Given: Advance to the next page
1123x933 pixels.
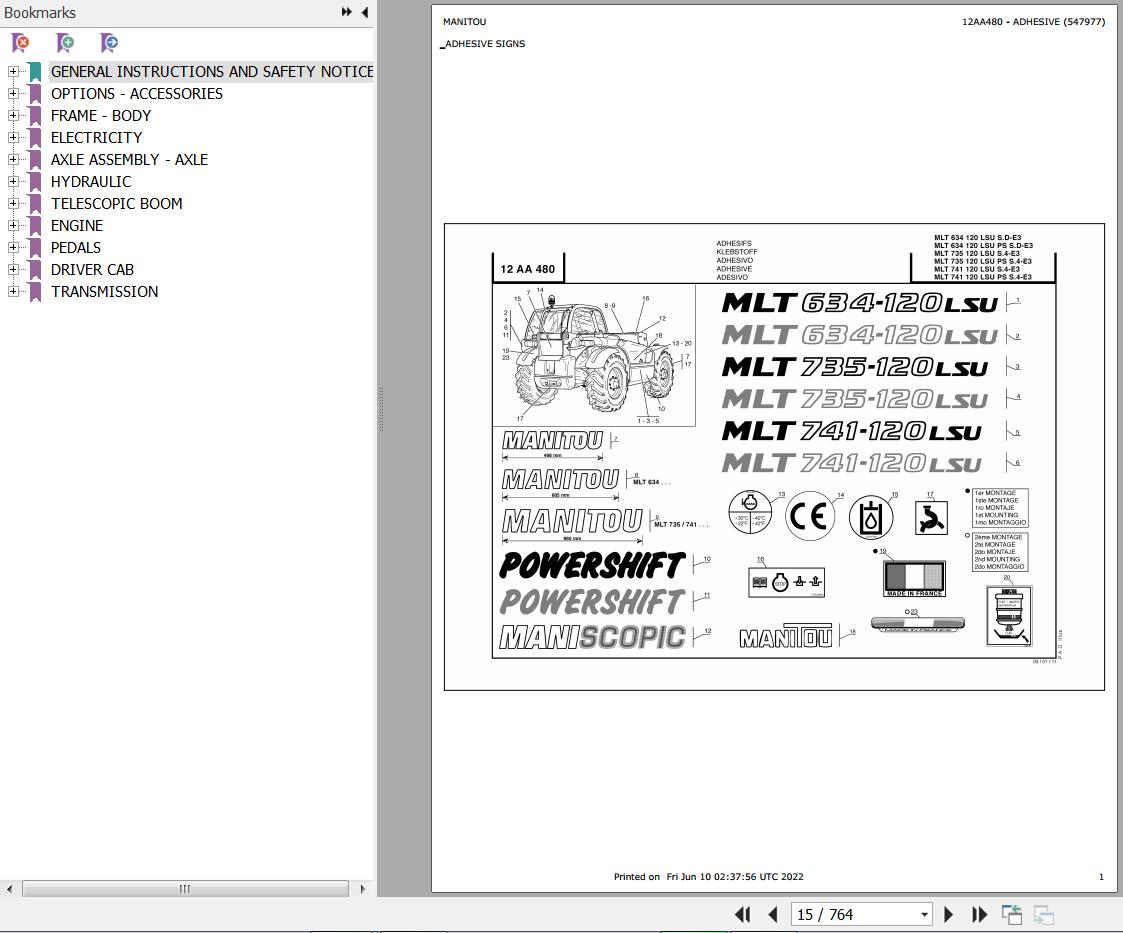Looking at the screenshot, I should pos(948,914).
